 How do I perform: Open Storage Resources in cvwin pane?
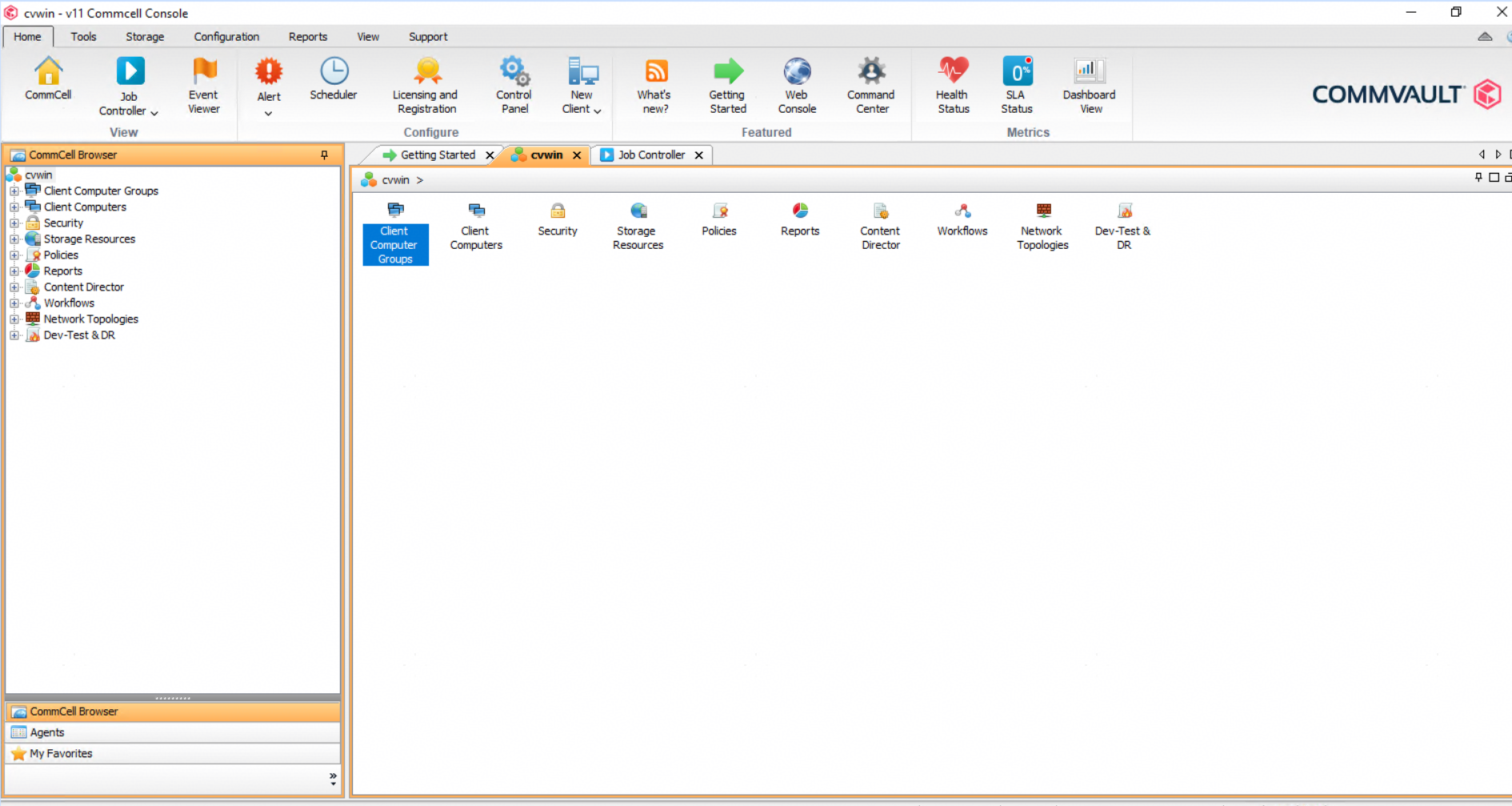(638, 227)
